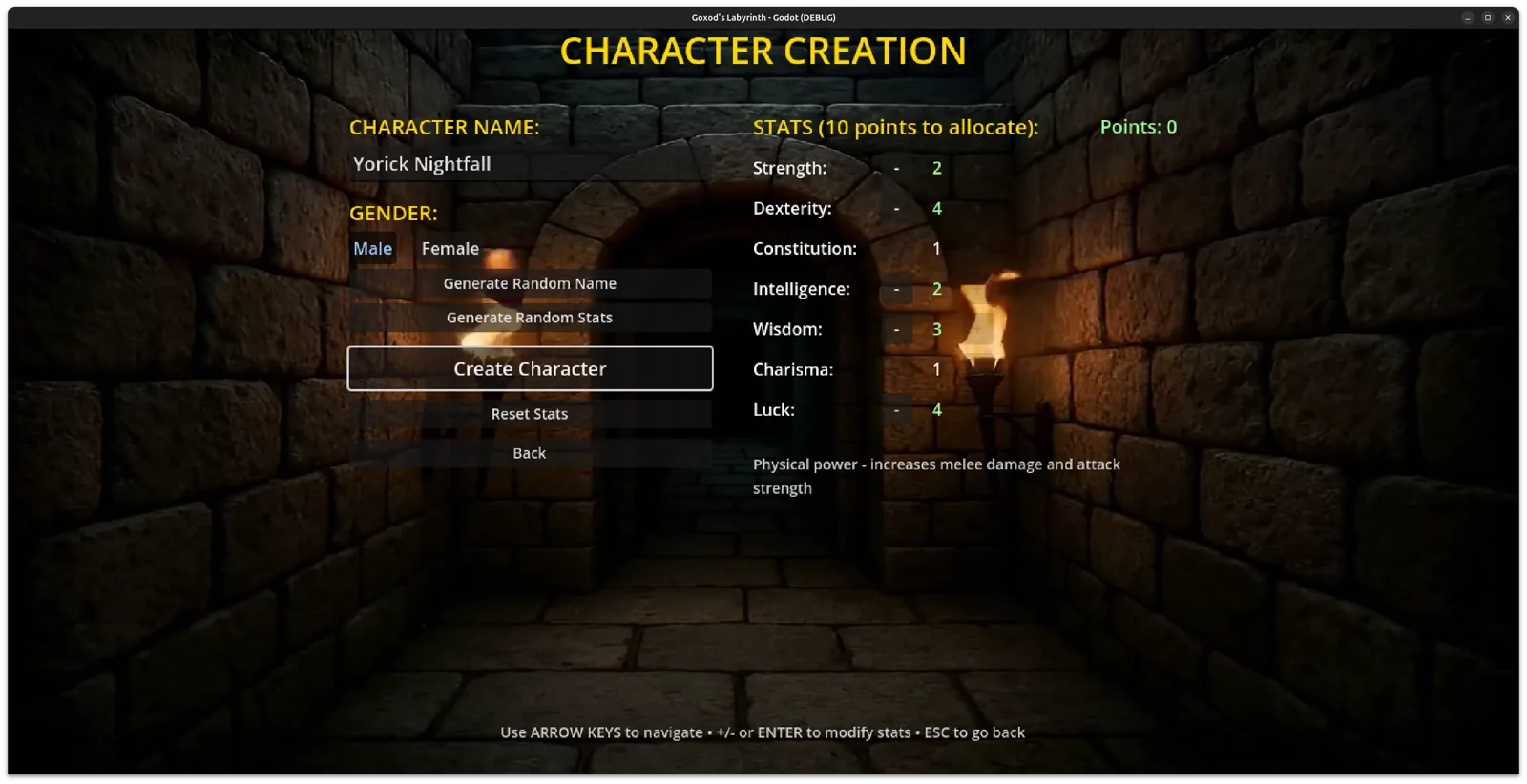
Task: Maximize the game window
Action: [x=1487, y=18]
